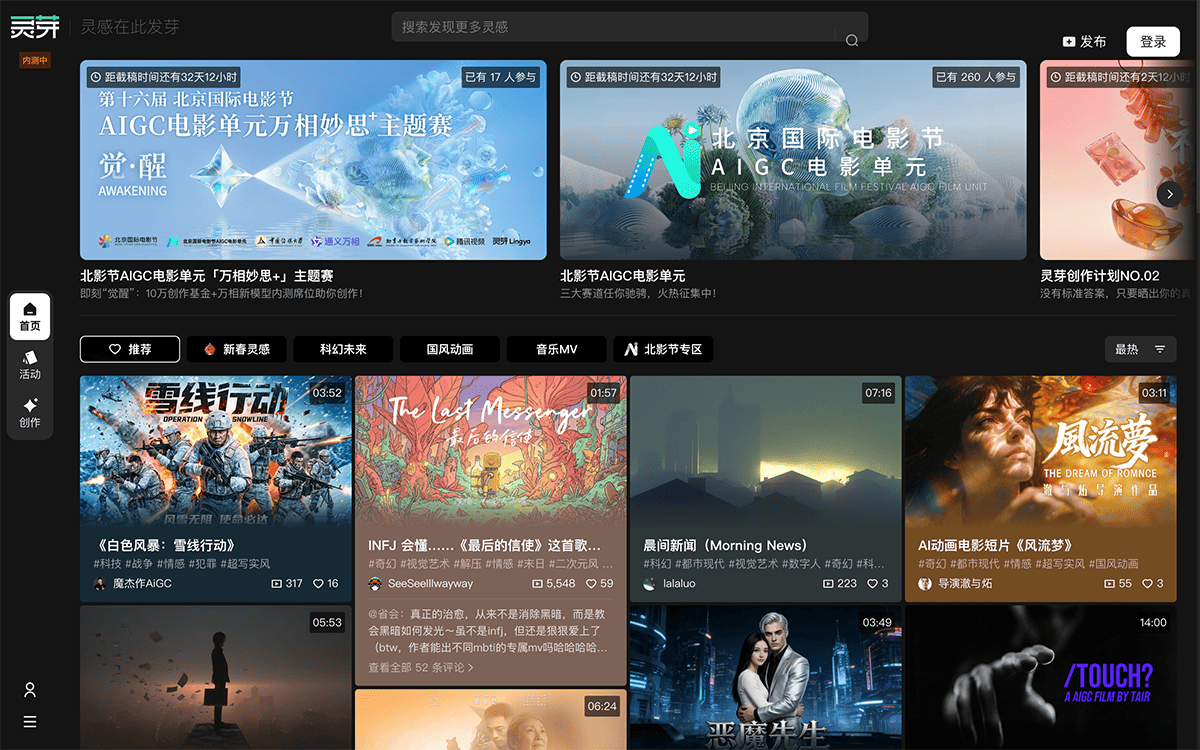Select the 推荐 recommended filter
The width and height of the screenshot is (1200, 750).
click(x=130, y=349)
